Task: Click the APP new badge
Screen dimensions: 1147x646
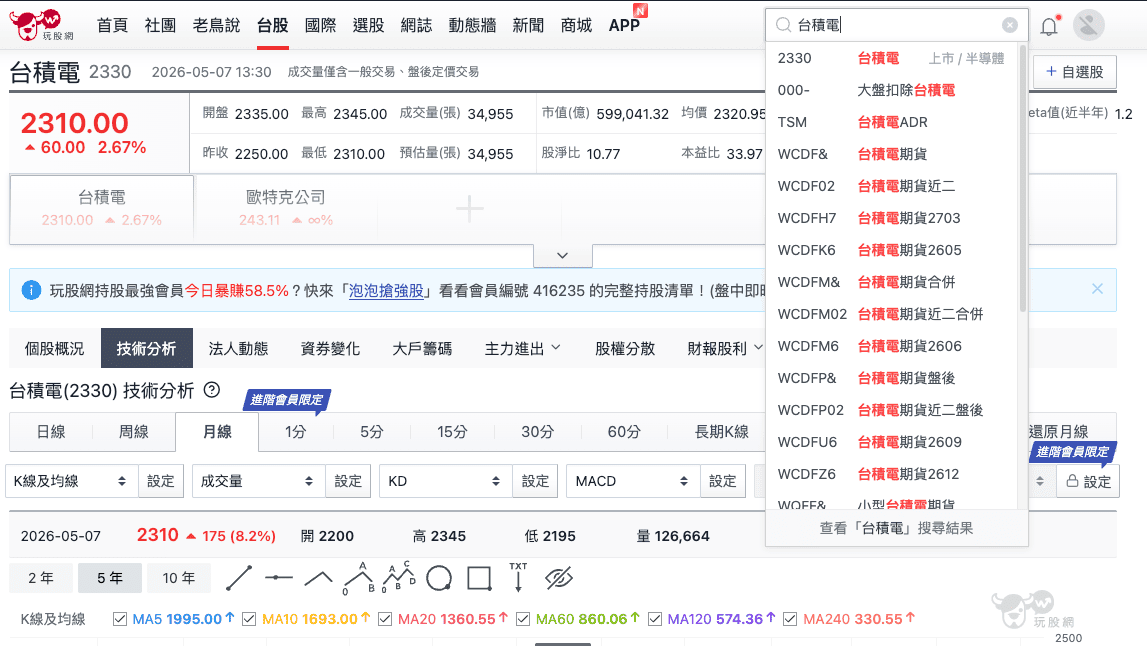Action: [640, 10]
